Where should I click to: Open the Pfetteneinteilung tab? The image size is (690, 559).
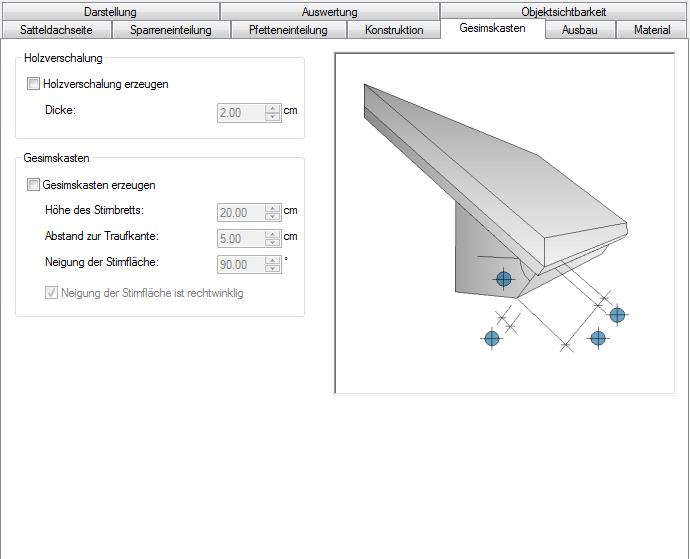pyautogui.click(x=288, y=30)
